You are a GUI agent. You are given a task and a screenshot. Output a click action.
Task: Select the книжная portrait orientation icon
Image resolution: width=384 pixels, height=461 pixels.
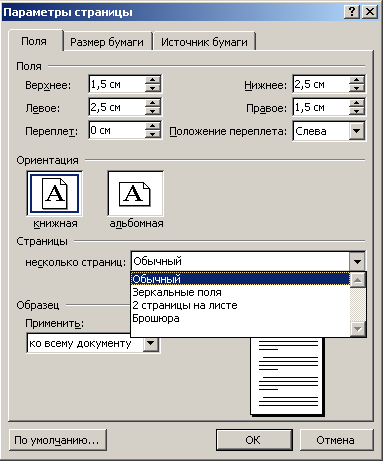(x=55, y=194)
